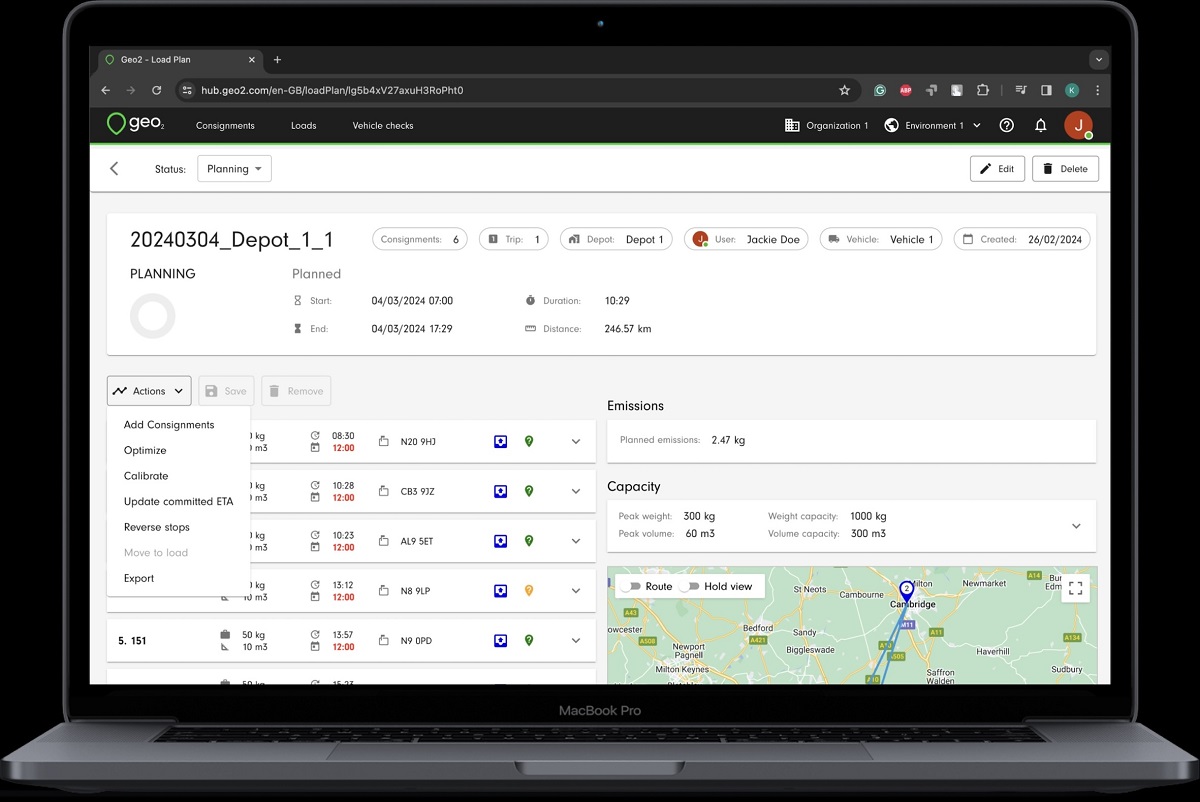Select Reverse stops in the Actions menu
The height and width of the screenshot is (802, 1200).
[157, 527]
